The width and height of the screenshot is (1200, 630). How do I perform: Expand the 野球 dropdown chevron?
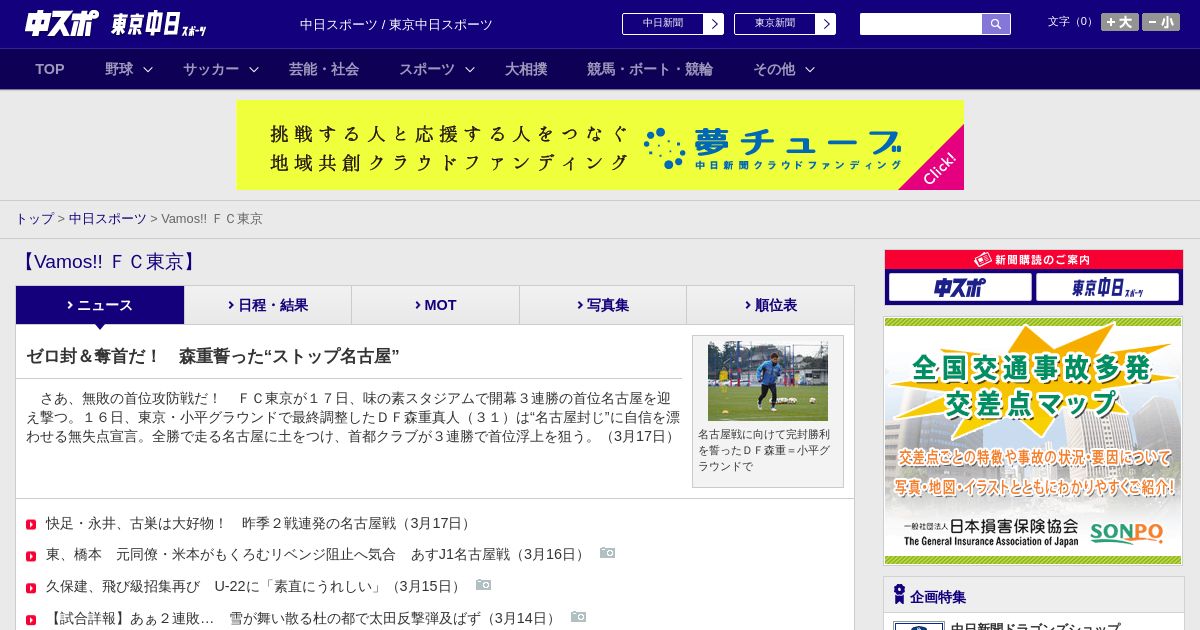(148, 69)
